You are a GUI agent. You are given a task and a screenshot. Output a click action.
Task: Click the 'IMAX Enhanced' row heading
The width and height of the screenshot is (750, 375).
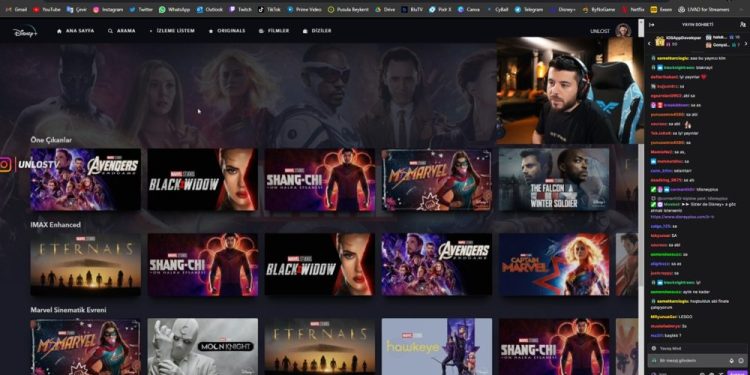(x=55, y=225)
